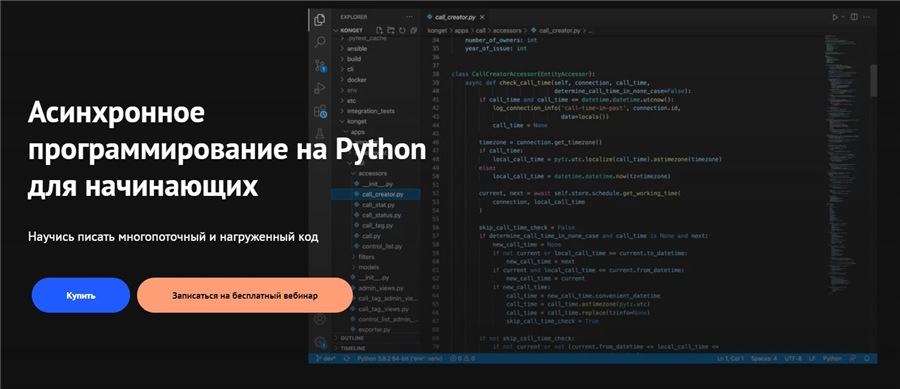Open the Extensions icon in activity bar
Screen dimensions: 900x389
point(320,111)
